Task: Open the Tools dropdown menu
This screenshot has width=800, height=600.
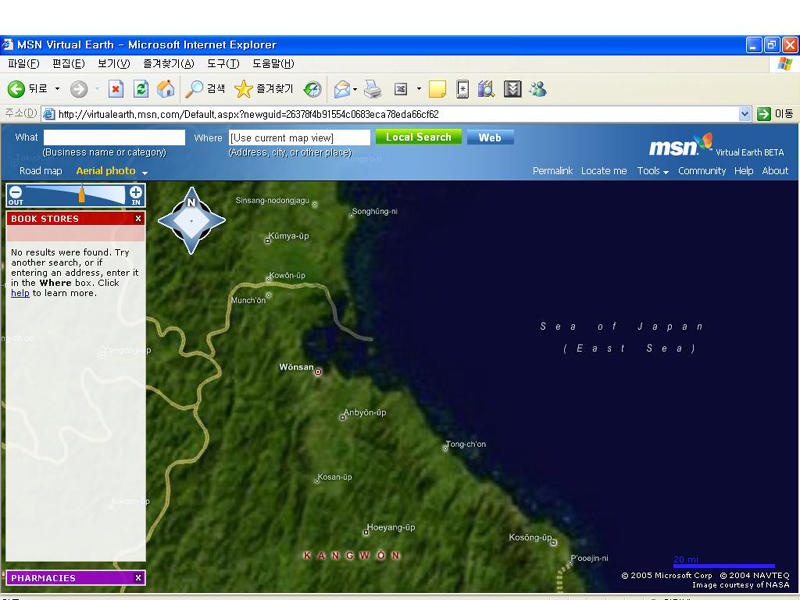Action: 653,171
